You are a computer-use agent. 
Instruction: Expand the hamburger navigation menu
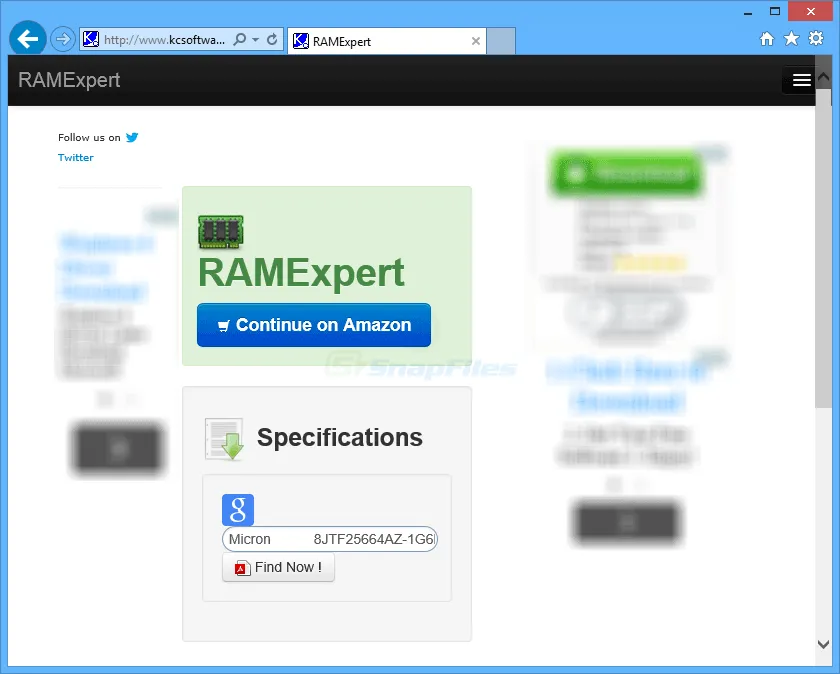[x=801, y=81]
